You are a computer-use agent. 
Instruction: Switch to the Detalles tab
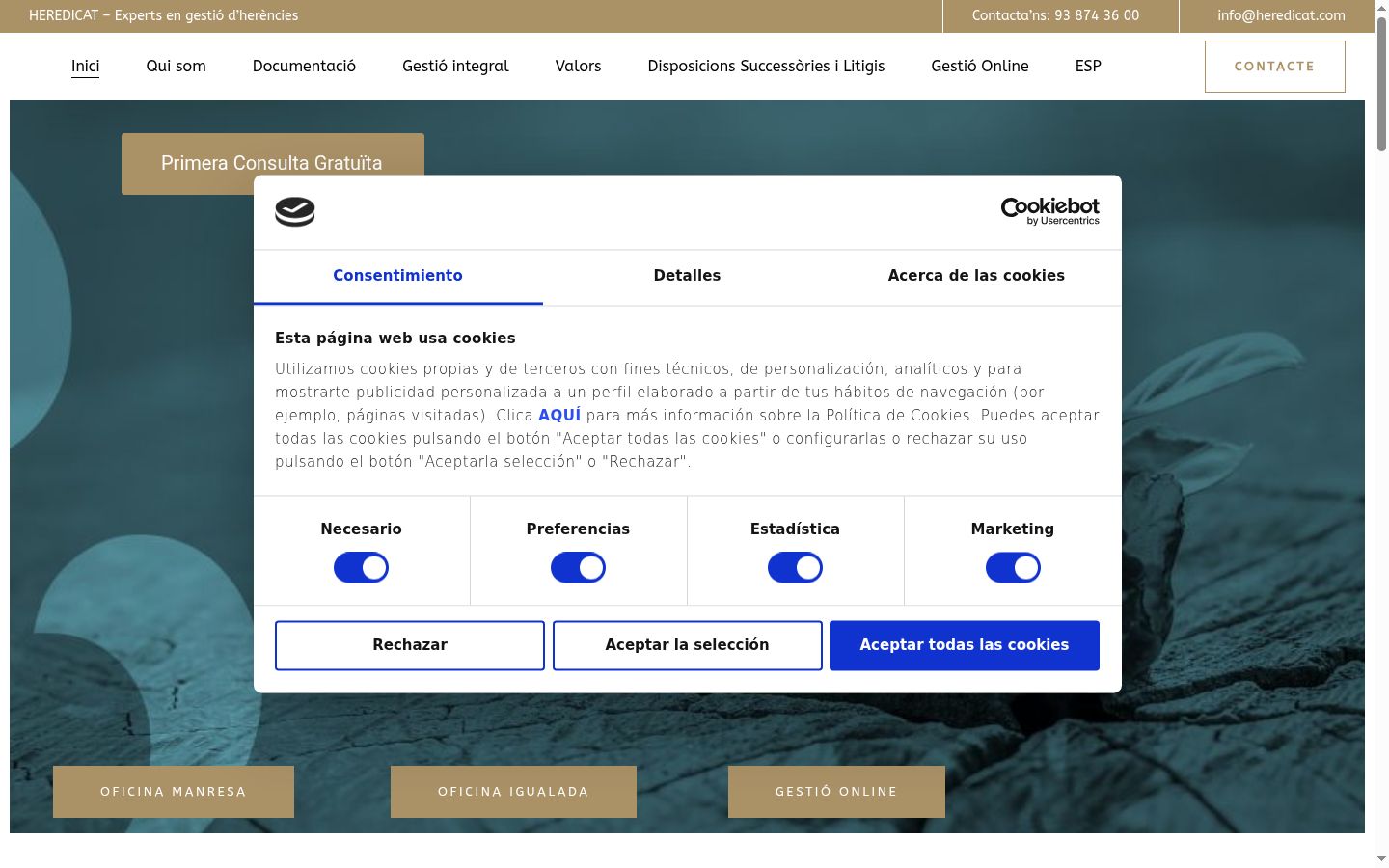point(687,276)
